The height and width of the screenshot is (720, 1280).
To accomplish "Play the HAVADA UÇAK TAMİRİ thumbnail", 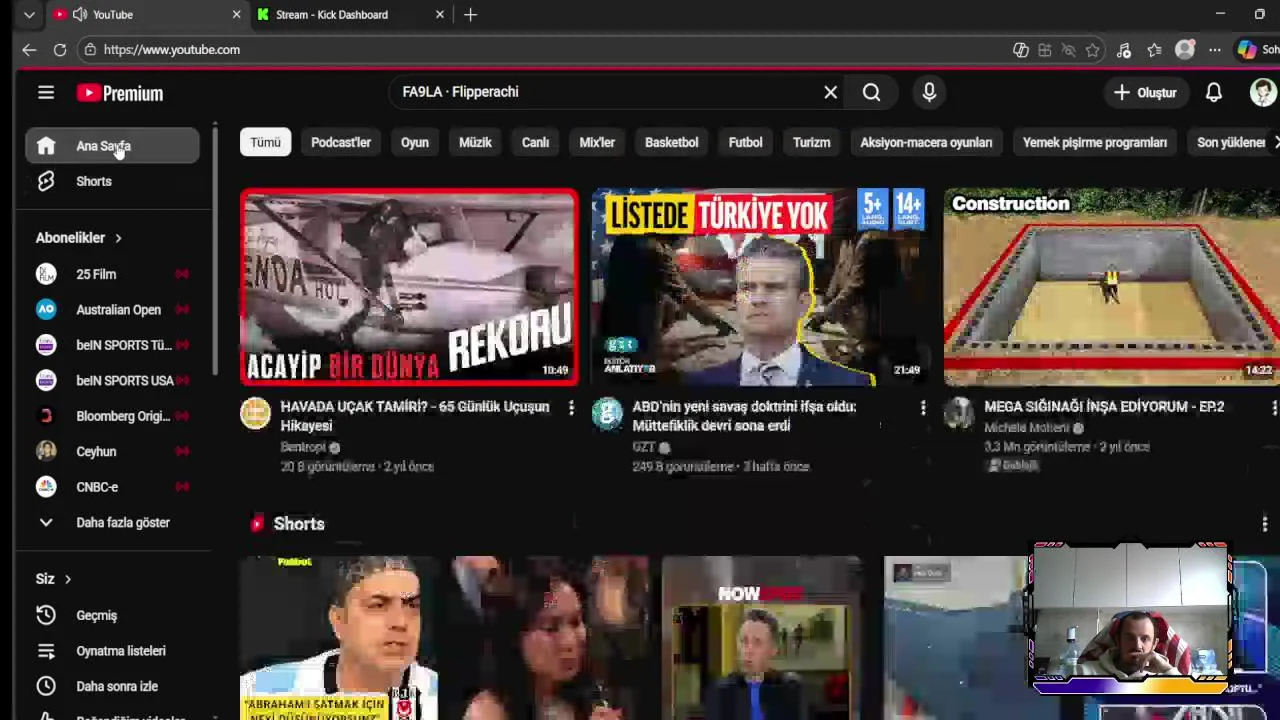I will coord(409,286).
